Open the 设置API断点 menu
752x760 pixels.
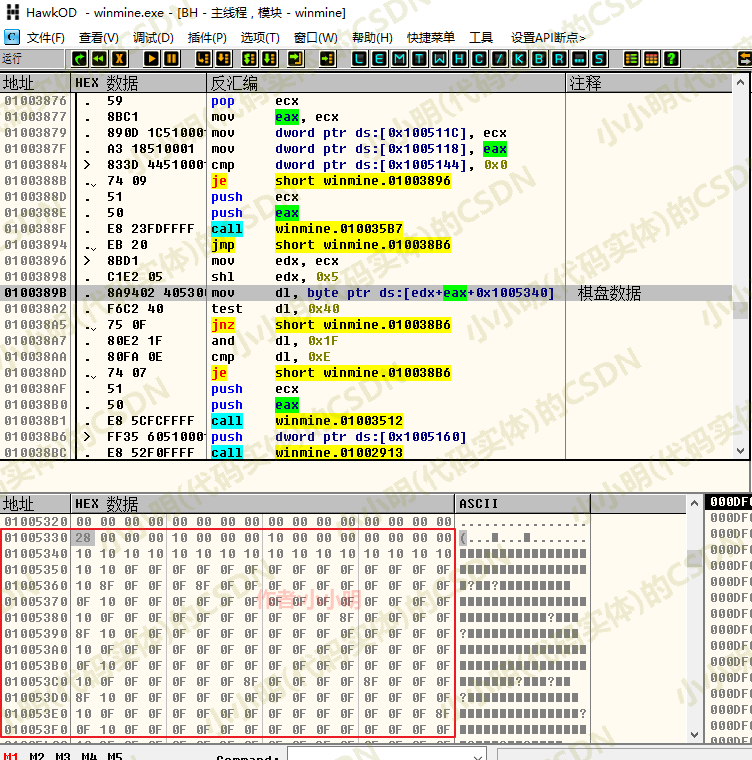pyautogui.click(x=548, y=37)
